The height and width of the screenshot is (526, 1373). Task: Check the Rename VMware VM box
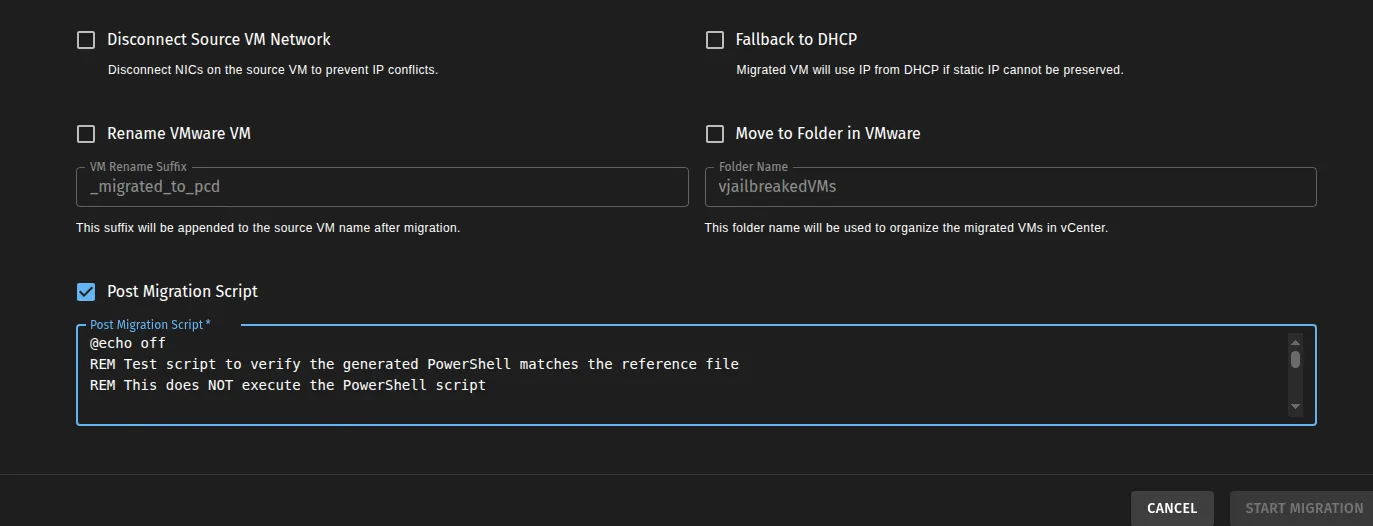pos(87,134)
